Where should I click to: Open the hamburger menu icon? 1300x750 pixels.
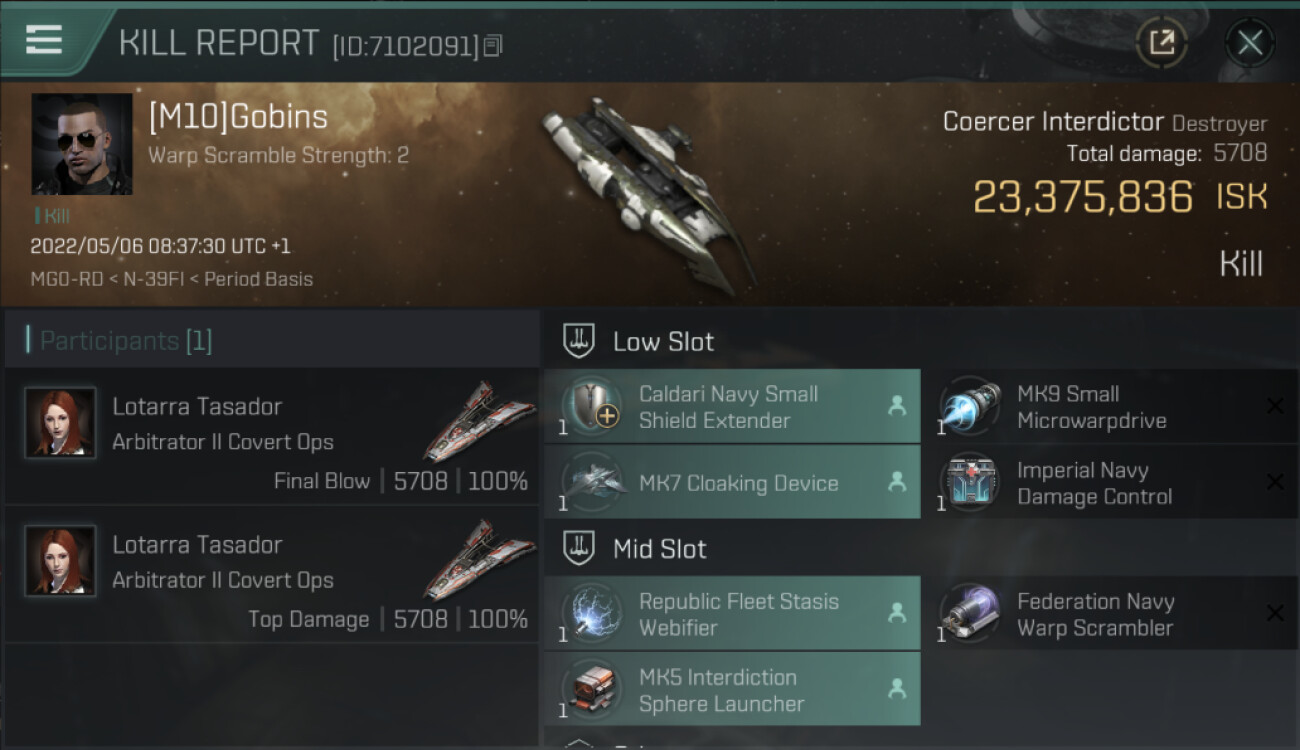point(44,40)
